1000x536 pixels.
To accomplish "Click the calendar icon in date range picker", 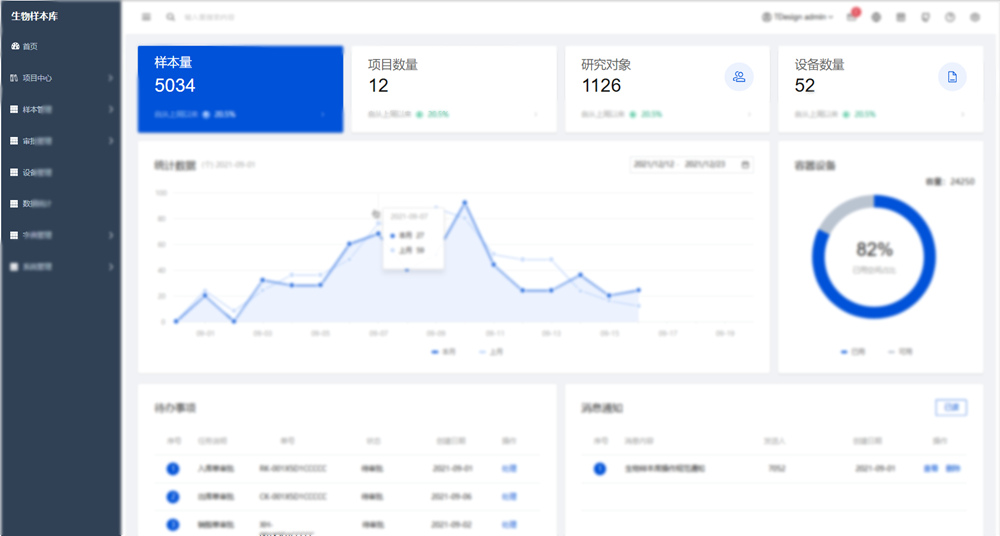I will [x=745, y=165].
